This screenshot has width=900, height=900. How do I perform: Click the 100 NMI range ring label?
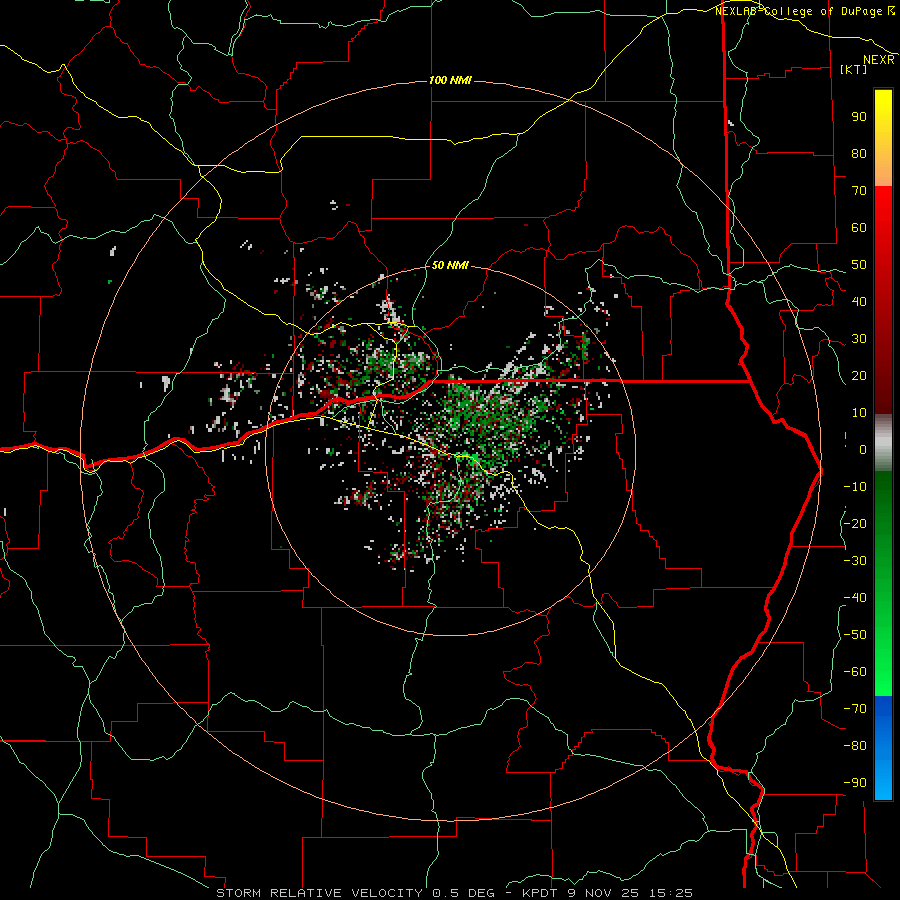[x=450, y=80]
